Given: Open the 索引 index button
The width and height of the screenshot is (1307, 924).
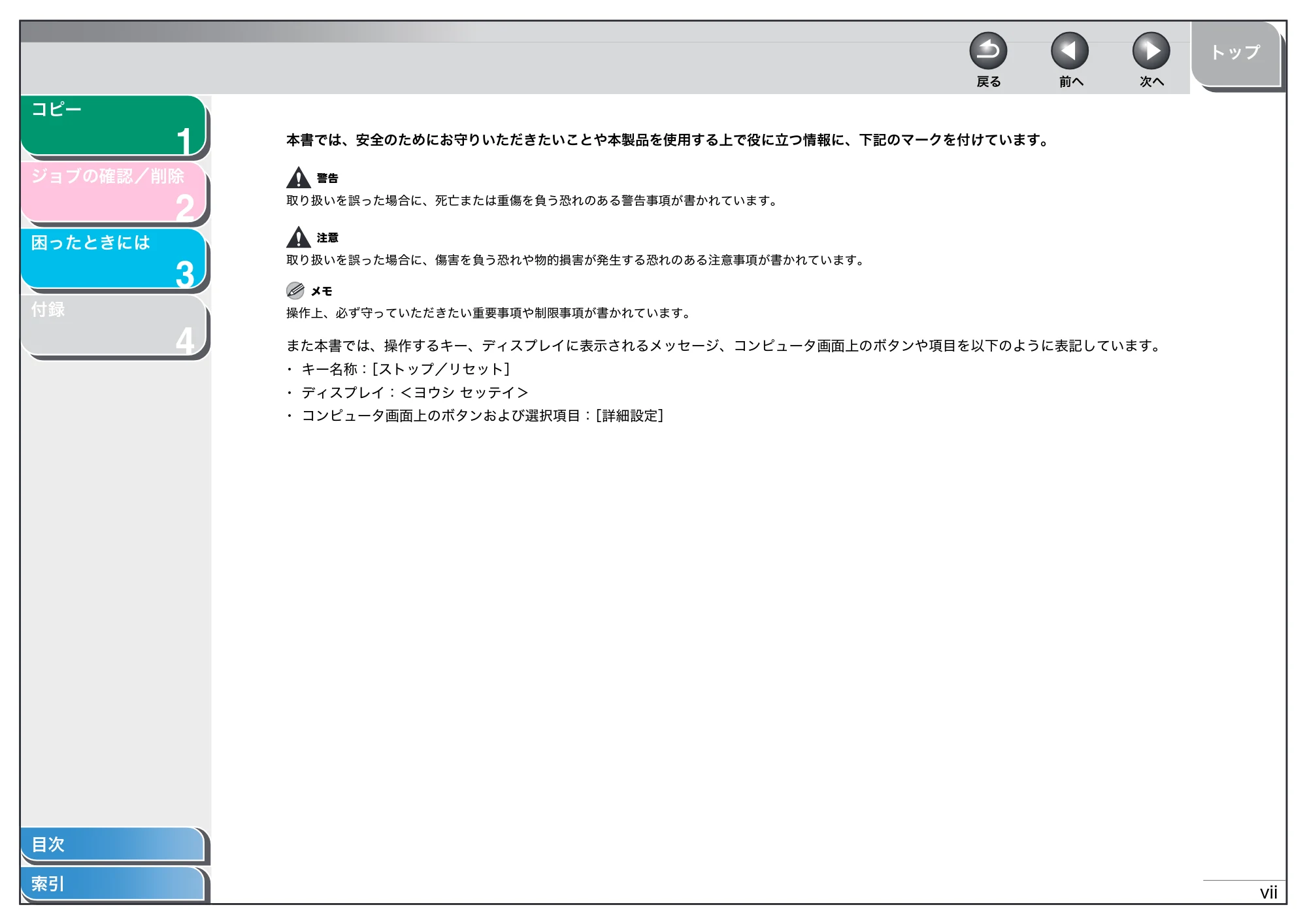Looking at the screenshot, I should click(112, 883).
